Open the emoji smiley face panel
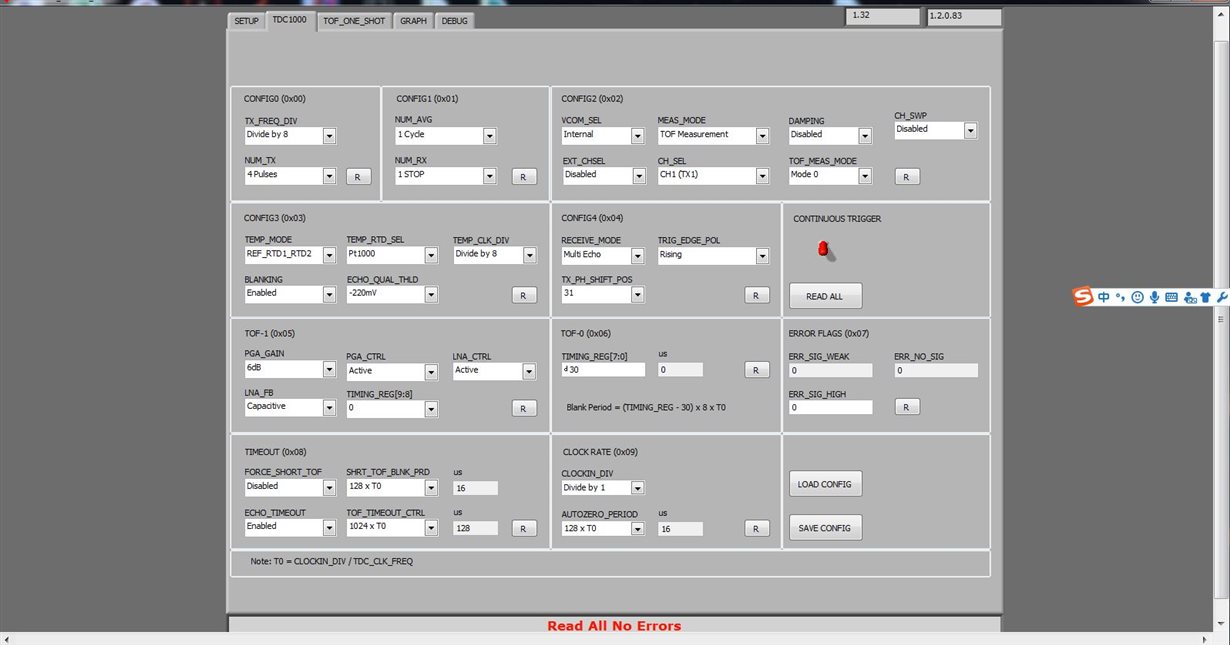Screen dimensions: 1230x645 [x=1137, y=297]
